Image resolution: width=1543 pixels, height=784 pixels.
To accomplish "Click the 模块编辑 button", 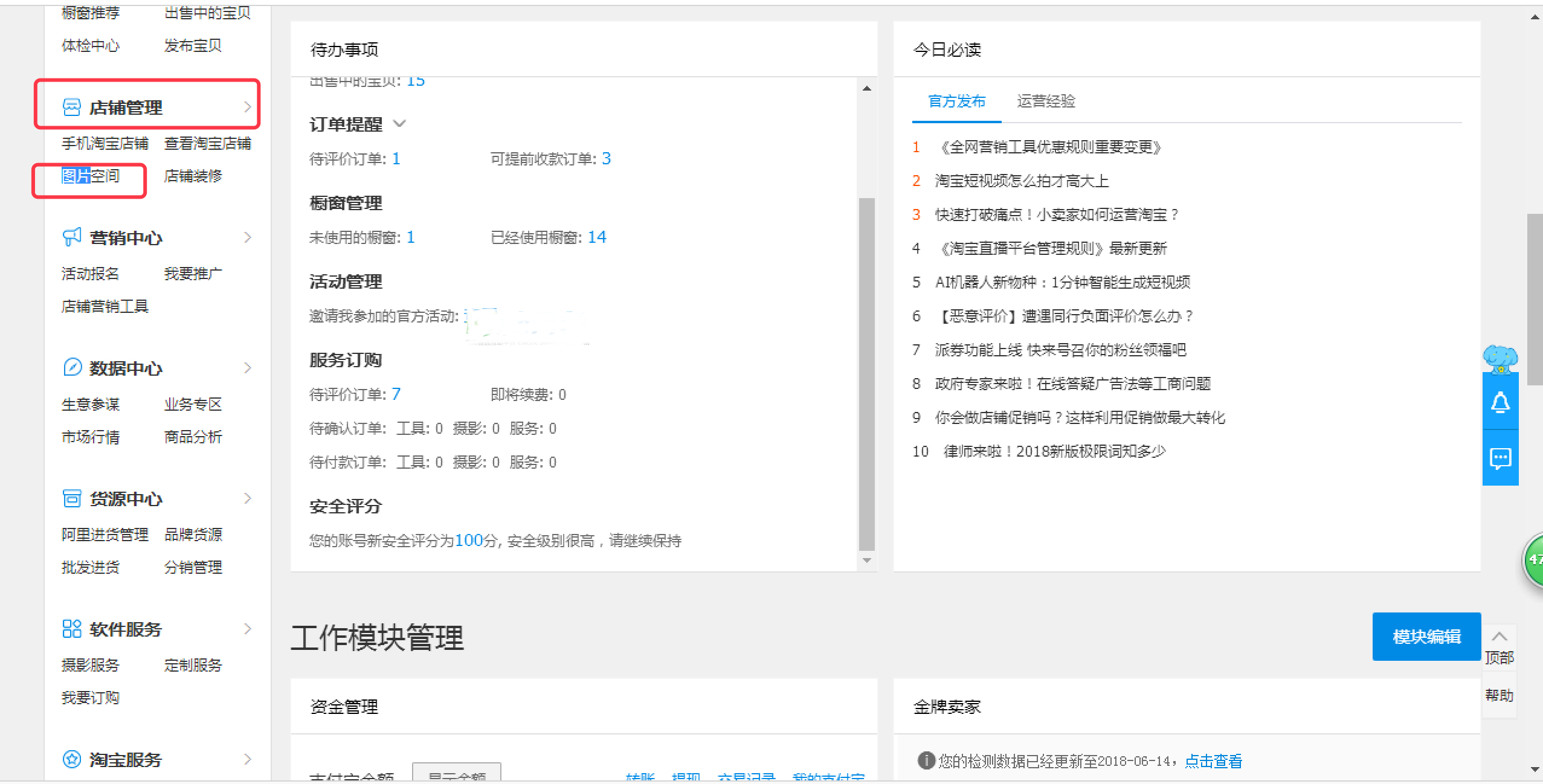I will (x=1426, y=637).
